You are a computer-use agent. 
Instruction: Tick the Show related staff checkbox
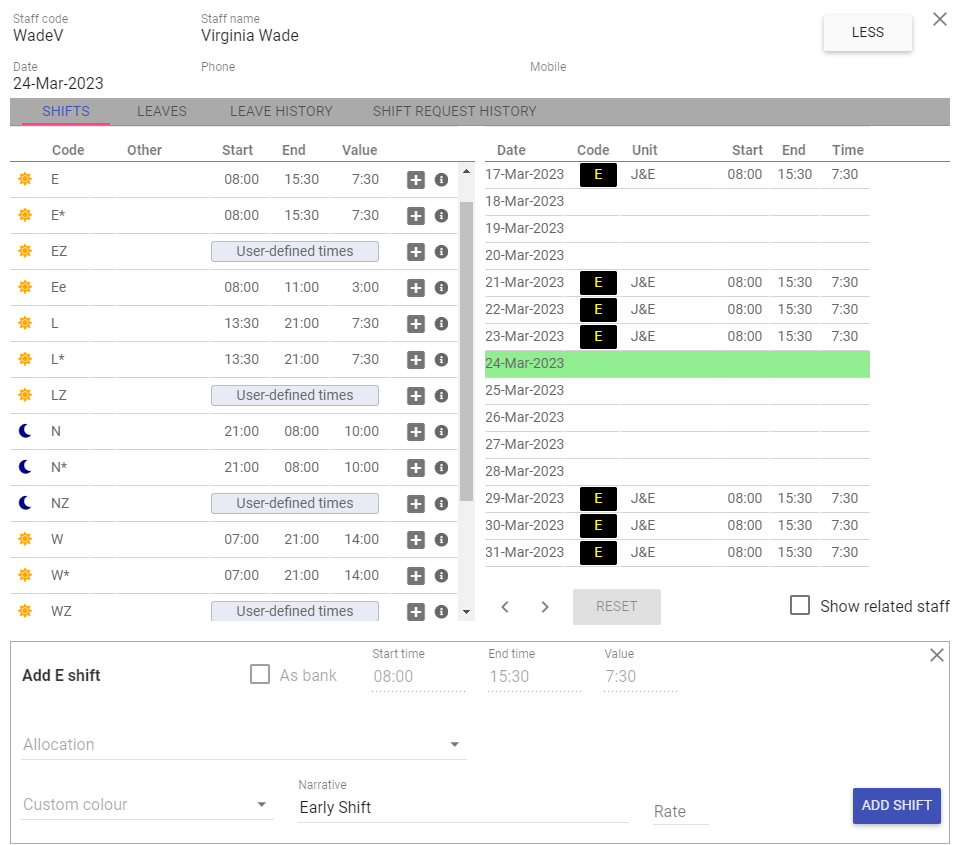coord(800,606)
